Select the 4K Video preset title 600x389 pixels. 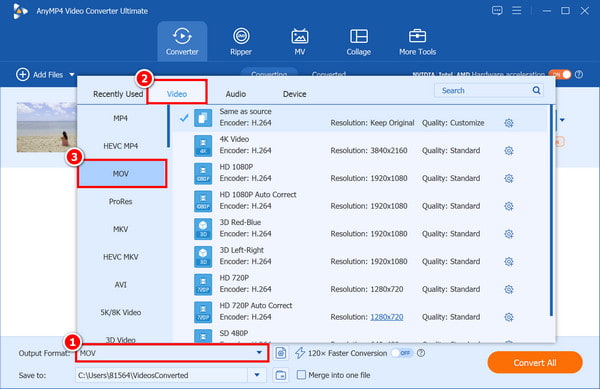[234, 139]
